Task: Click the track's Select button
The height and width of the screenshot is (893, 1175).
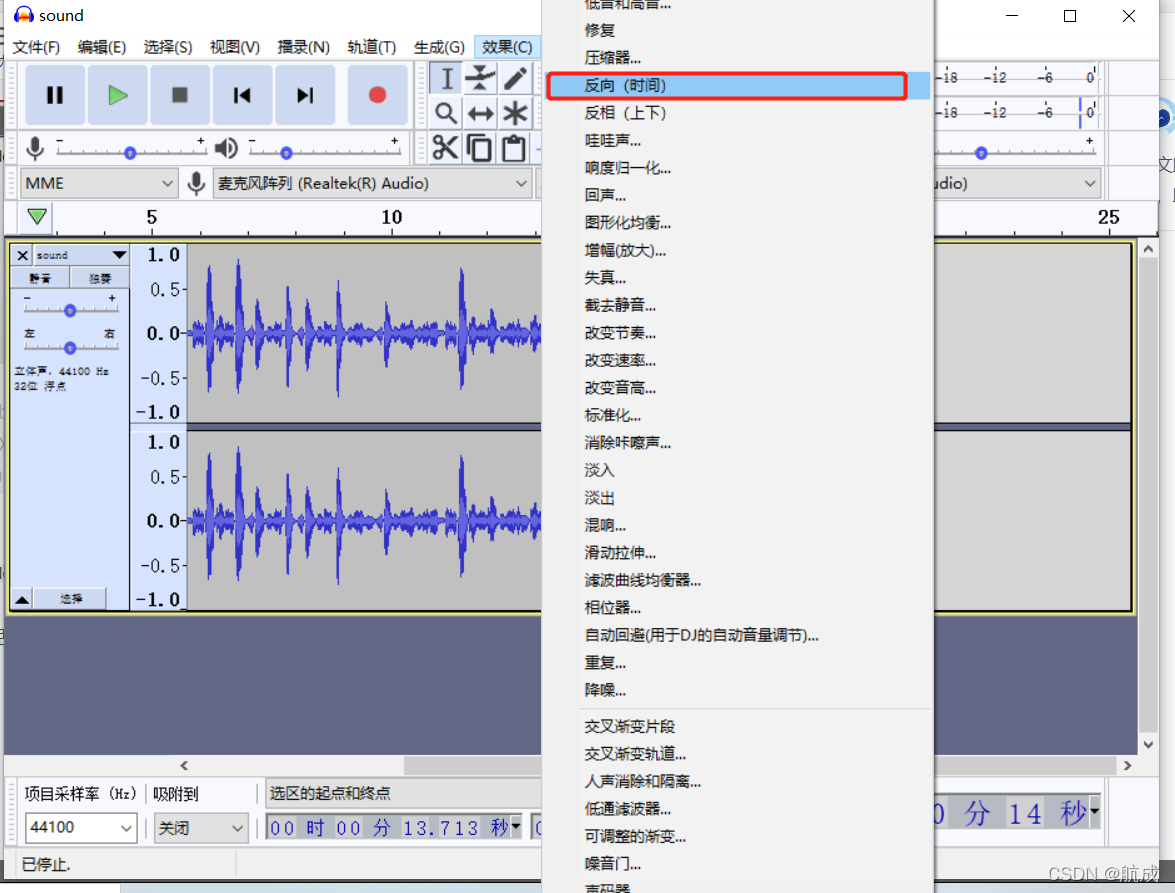Action: (71, 599)
